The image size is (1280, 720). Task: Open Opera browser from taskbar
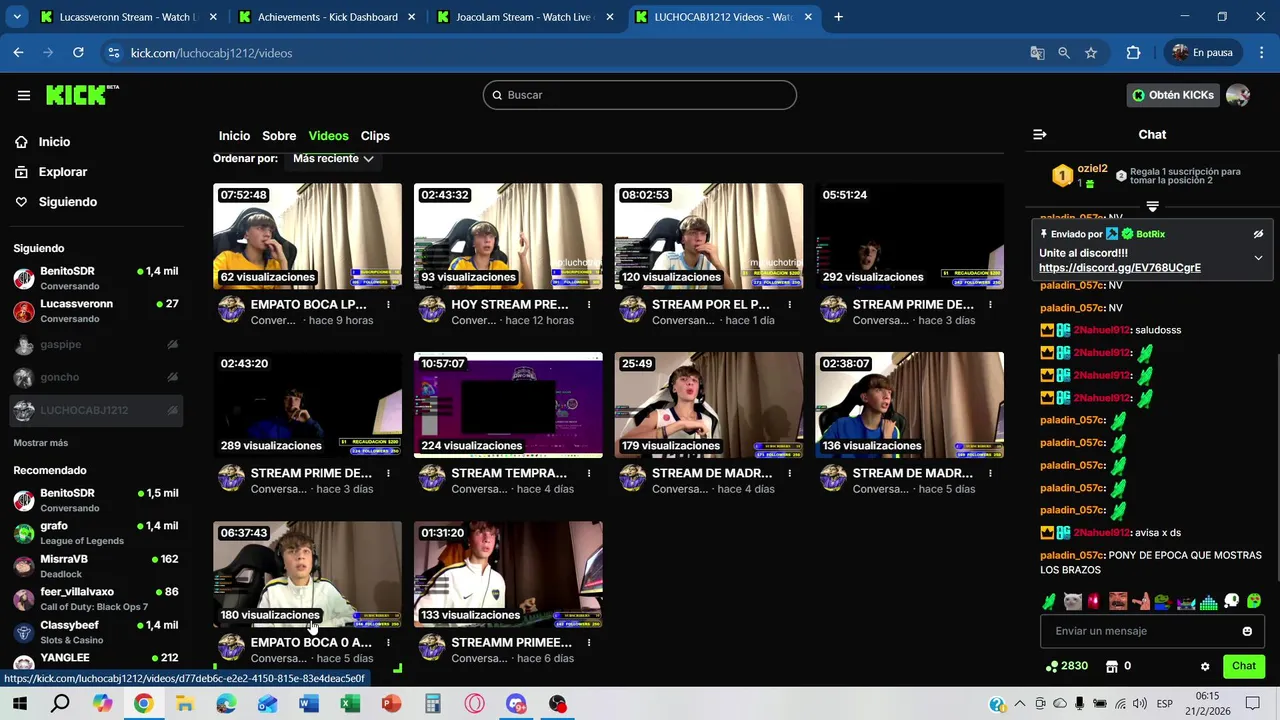click(x=474, y=704)
